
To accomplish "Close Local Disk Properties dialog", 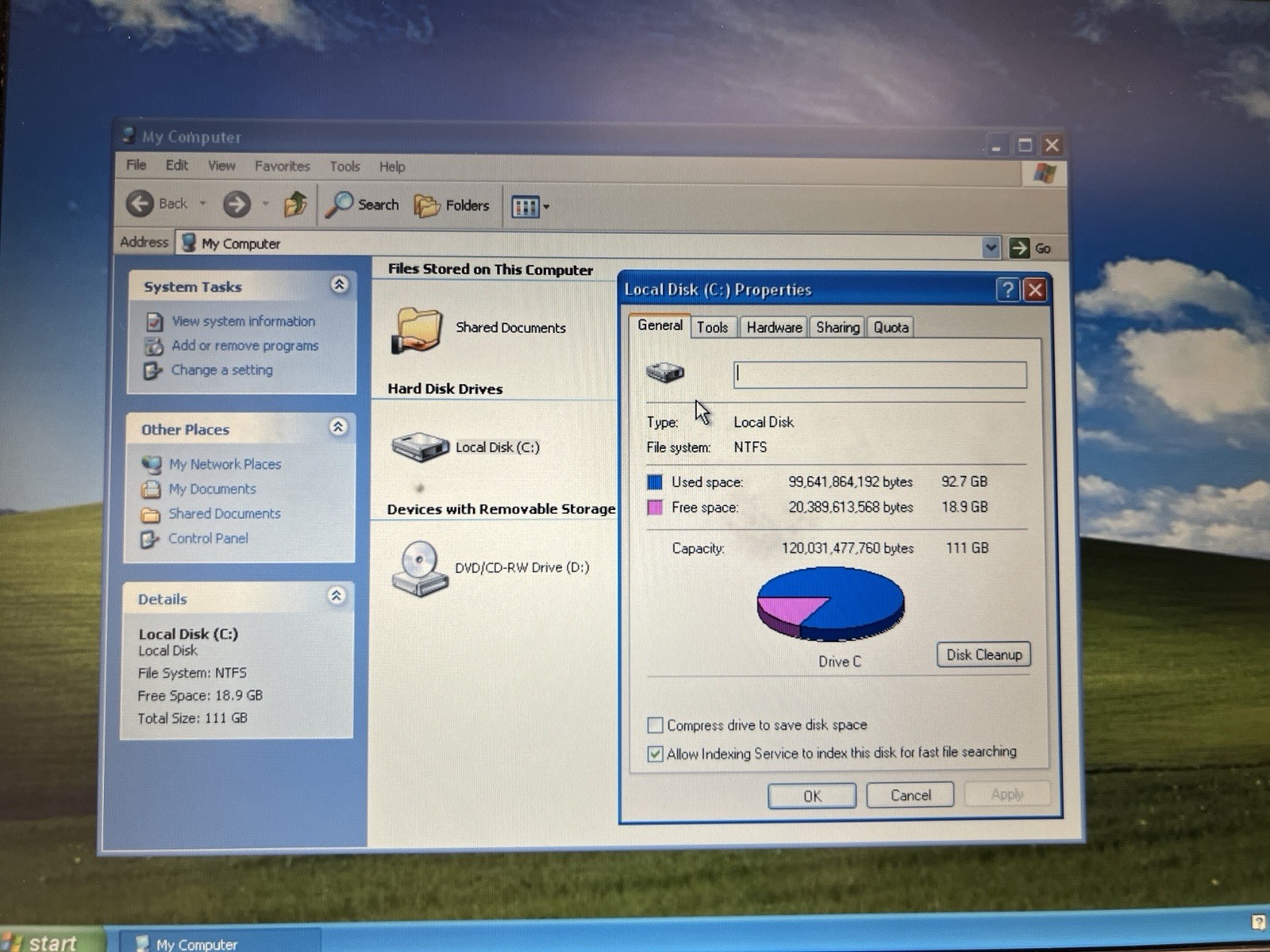I will pos(1035,290).
